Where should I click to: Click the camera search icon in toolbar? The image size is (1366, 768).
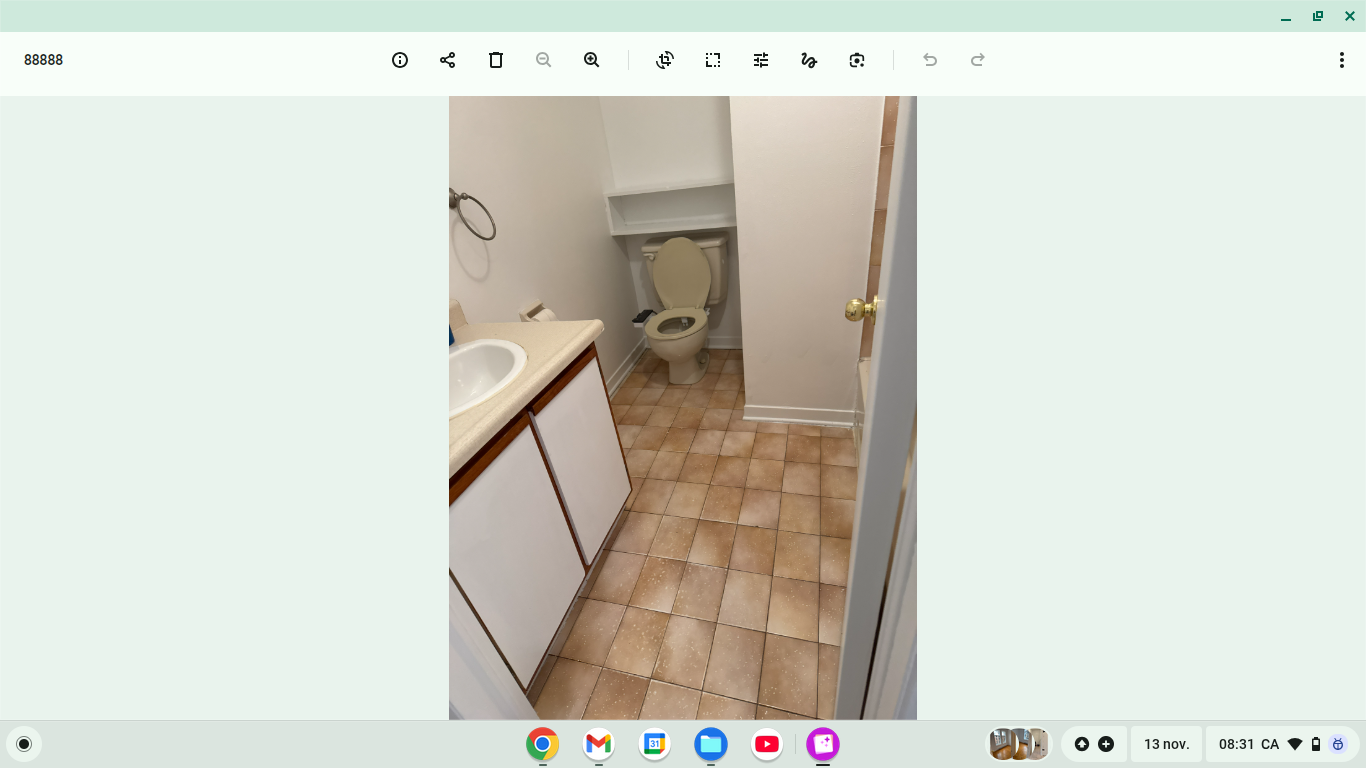coord(857,60)
